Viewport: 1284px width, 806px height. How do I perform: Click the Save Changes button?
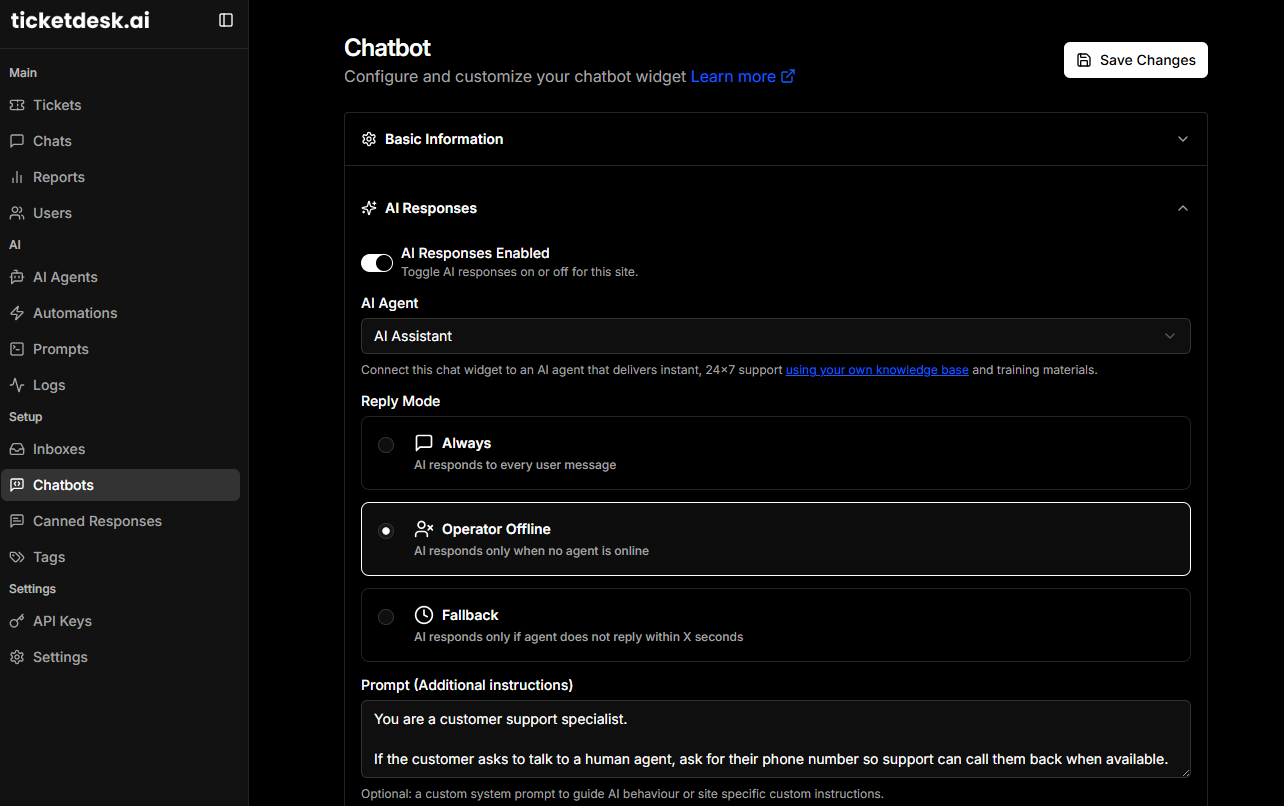(x=1135, y=60)
